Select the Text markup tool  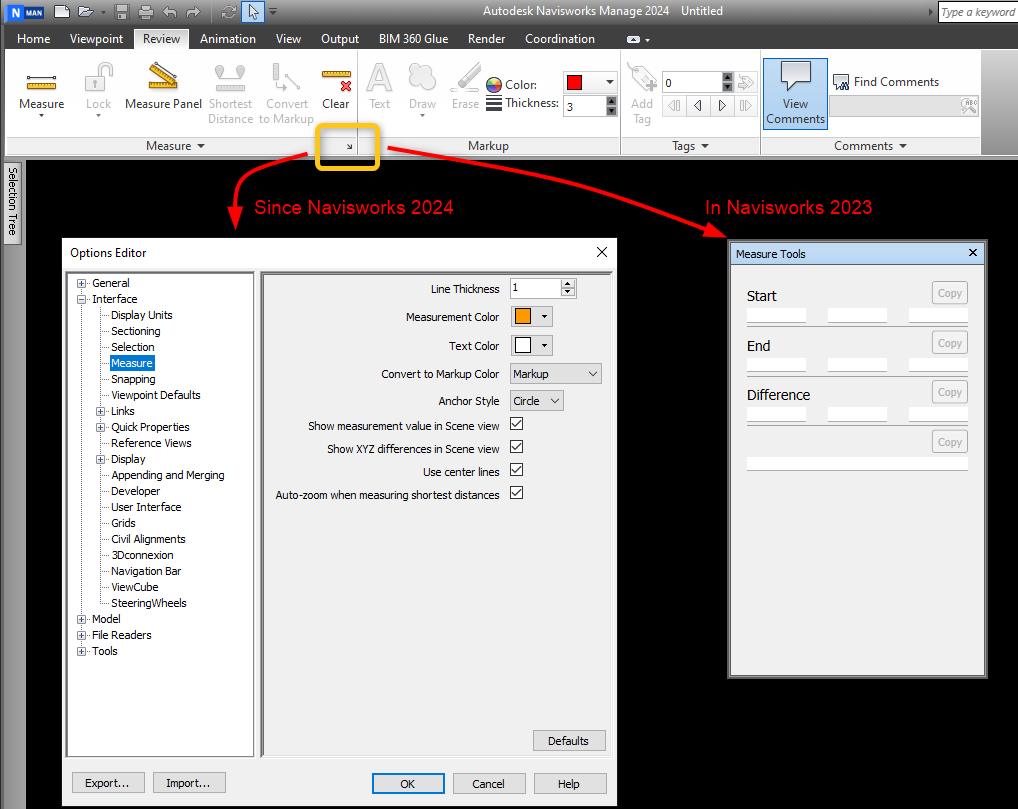point(379,87)
